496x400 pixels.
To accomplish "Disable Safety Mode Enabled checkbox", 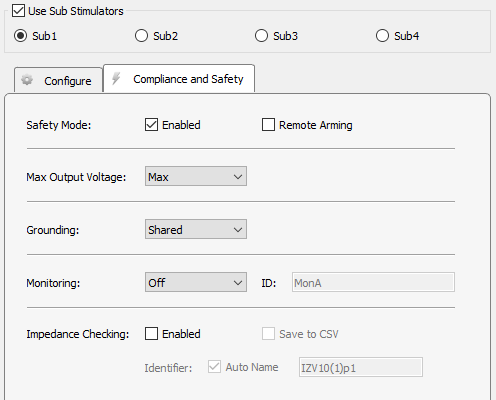I will (151, 125).
